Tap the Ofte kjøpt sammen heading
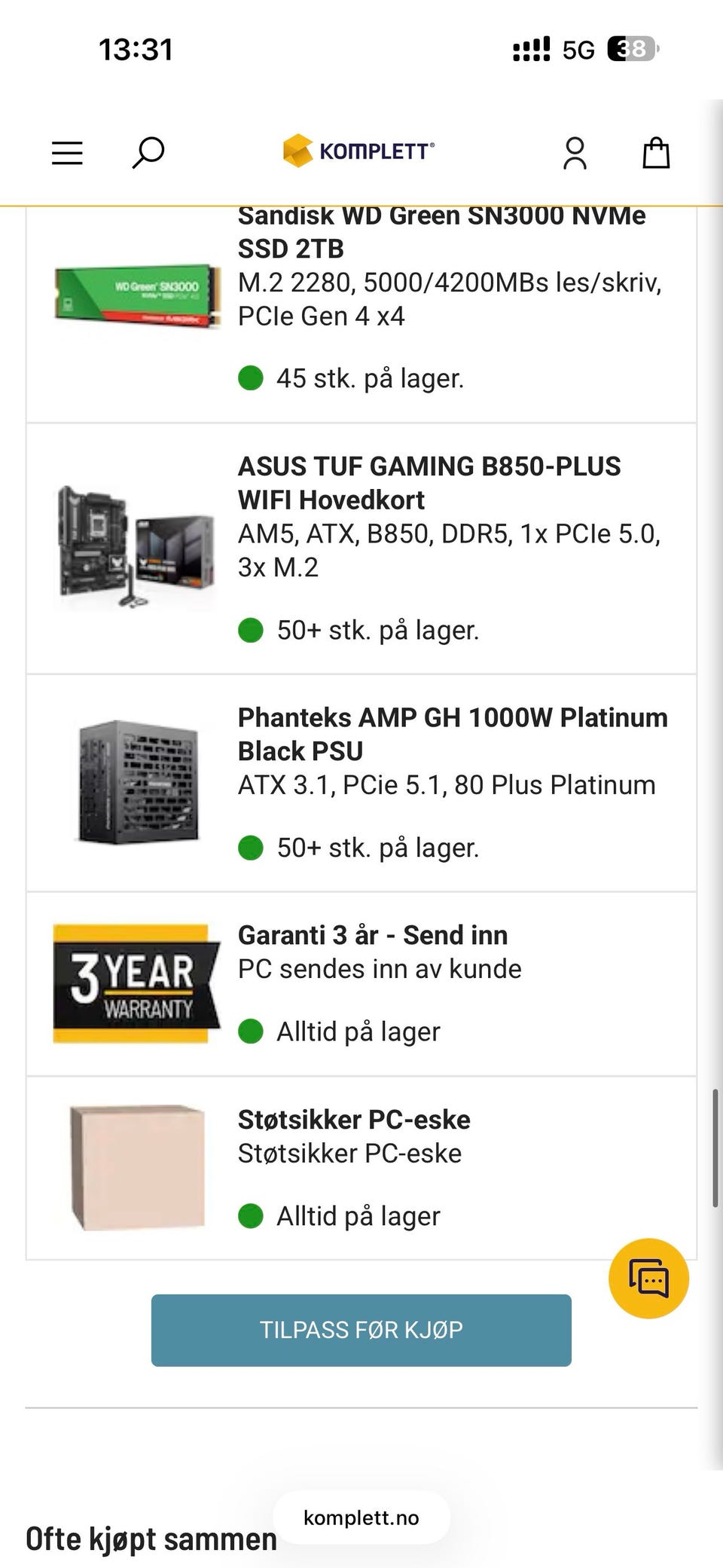Viewport: 723px width, 1568px height. click(151, 1539)
